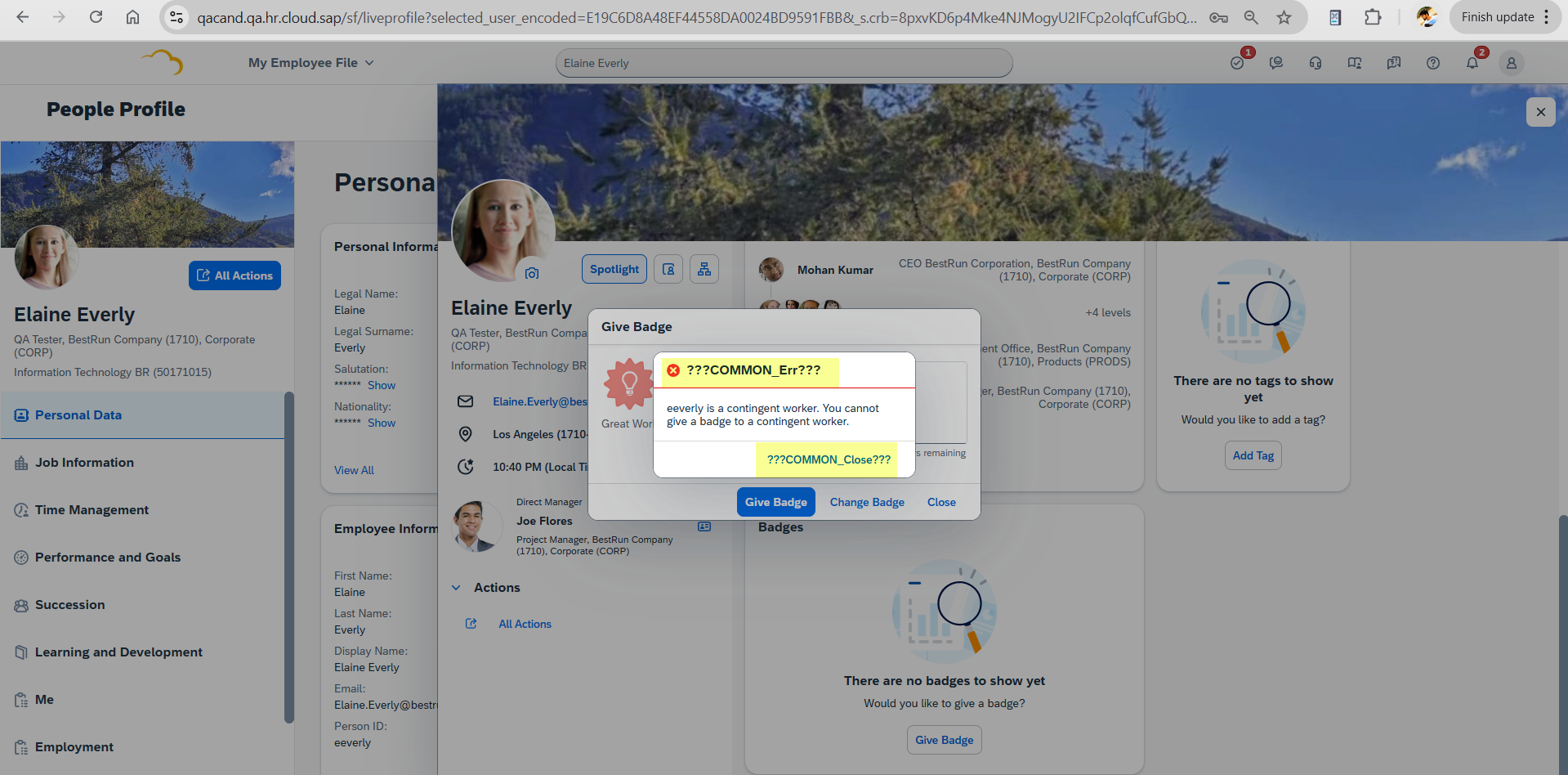The height and width of the screenshot is (775, 1568).
Task: Select the Employment tab
Action: (x=142, y=747)
